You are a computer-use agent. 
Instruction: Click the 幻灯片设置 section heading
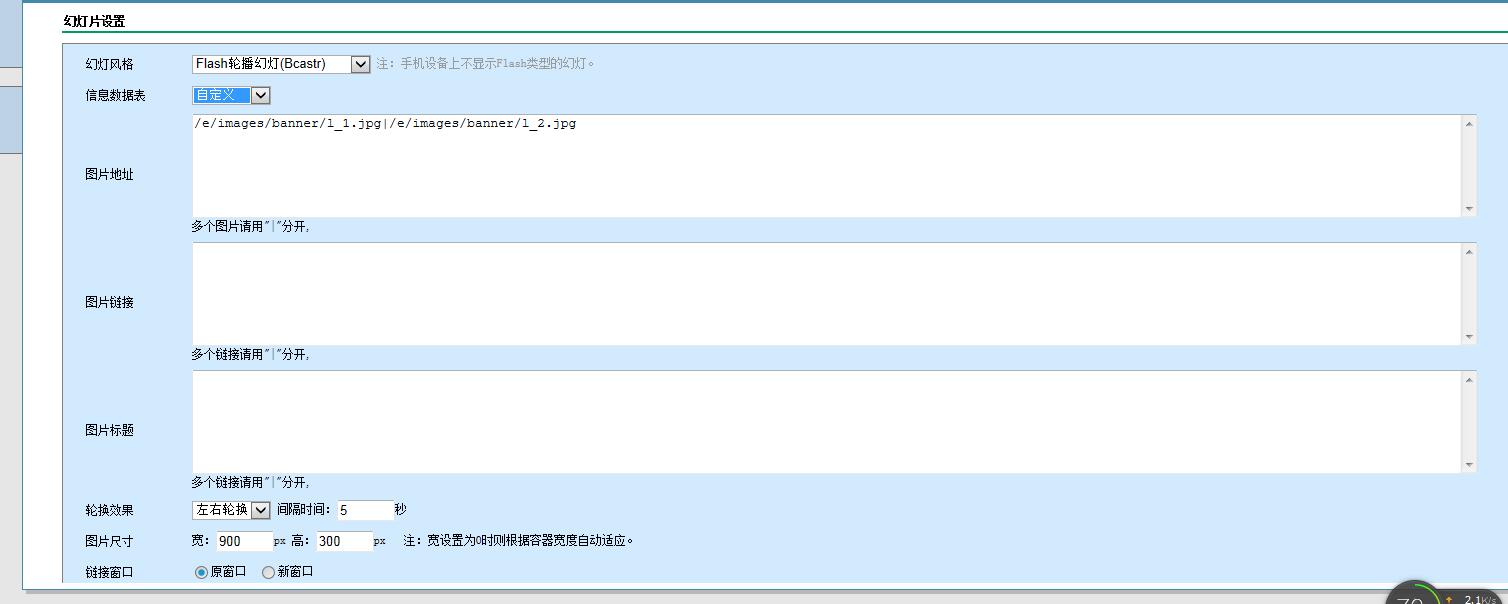94,21
